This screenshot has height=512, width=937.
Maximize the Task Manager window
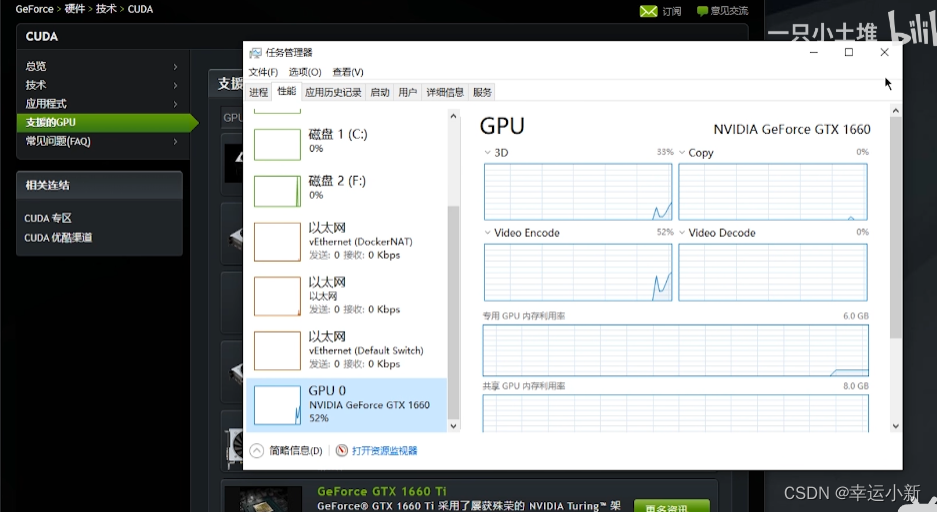[849, 53]
